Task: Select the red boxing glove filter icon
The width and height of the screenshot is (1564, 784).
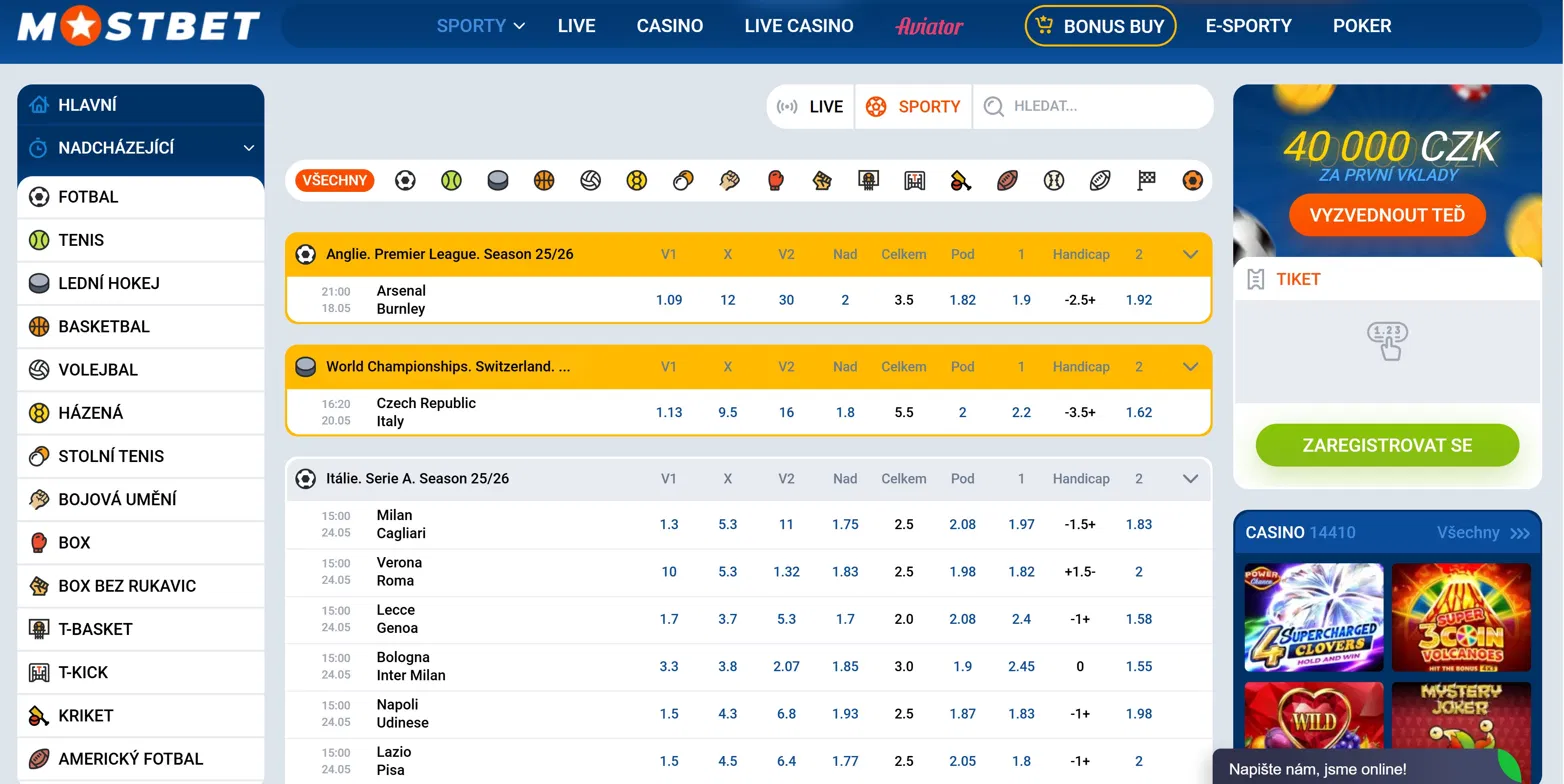Action: point(776,181)
